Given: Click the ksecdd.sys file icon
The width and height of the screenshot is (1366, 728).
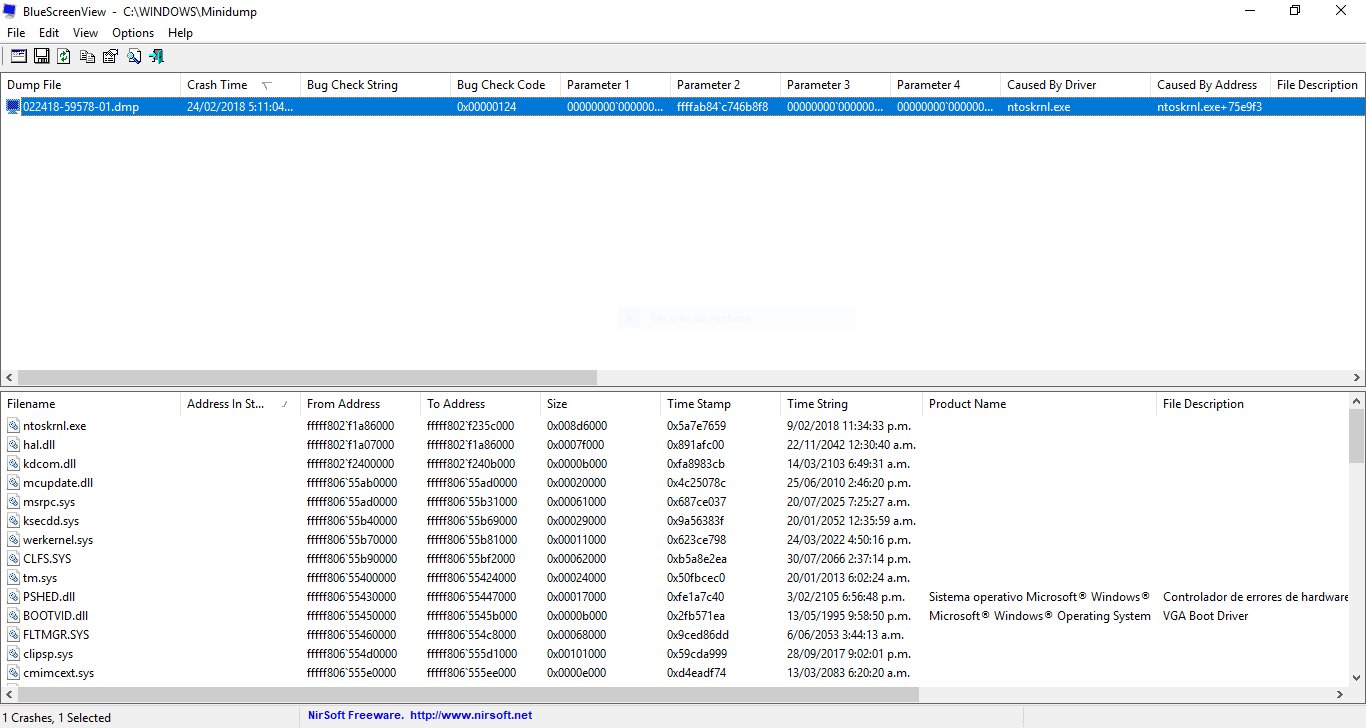Looking at the screenshot, I should 13,521.
